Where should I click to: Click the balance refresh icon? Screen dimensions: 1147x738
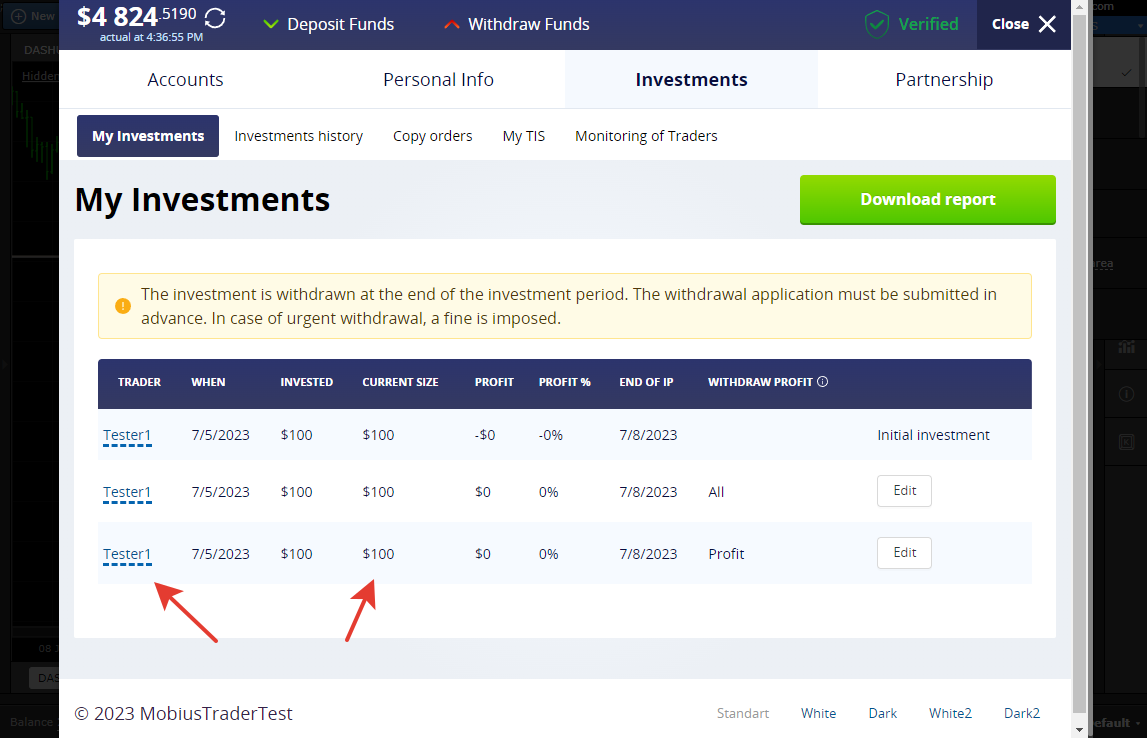[215, 19]
